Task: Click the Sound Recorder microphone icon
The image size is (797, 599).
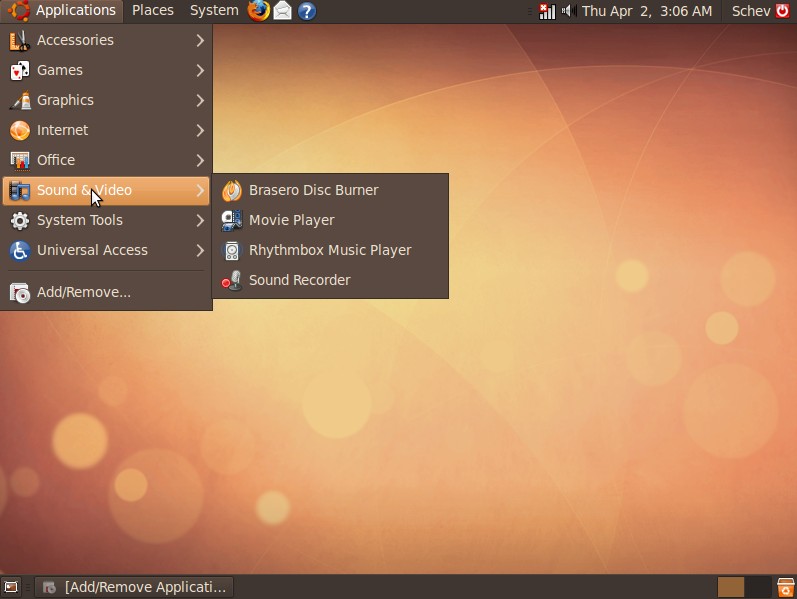Action: coord(232,281)
